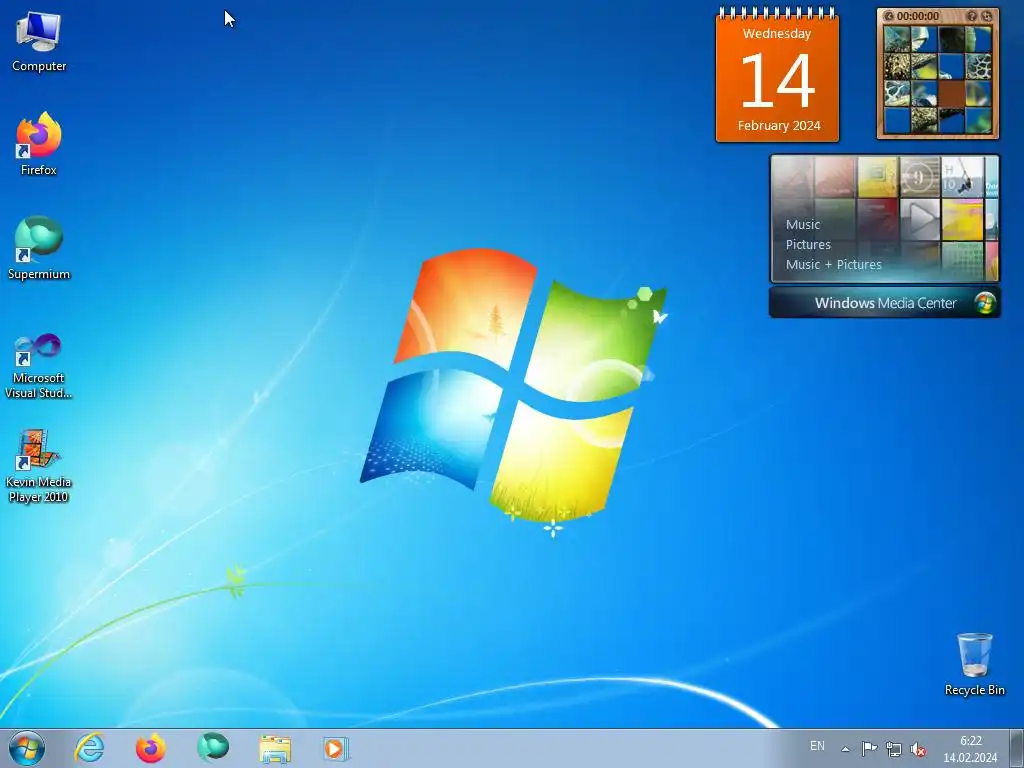
Task: Show the puzzle gadget solved picture hint
Action: click(972, 16)
